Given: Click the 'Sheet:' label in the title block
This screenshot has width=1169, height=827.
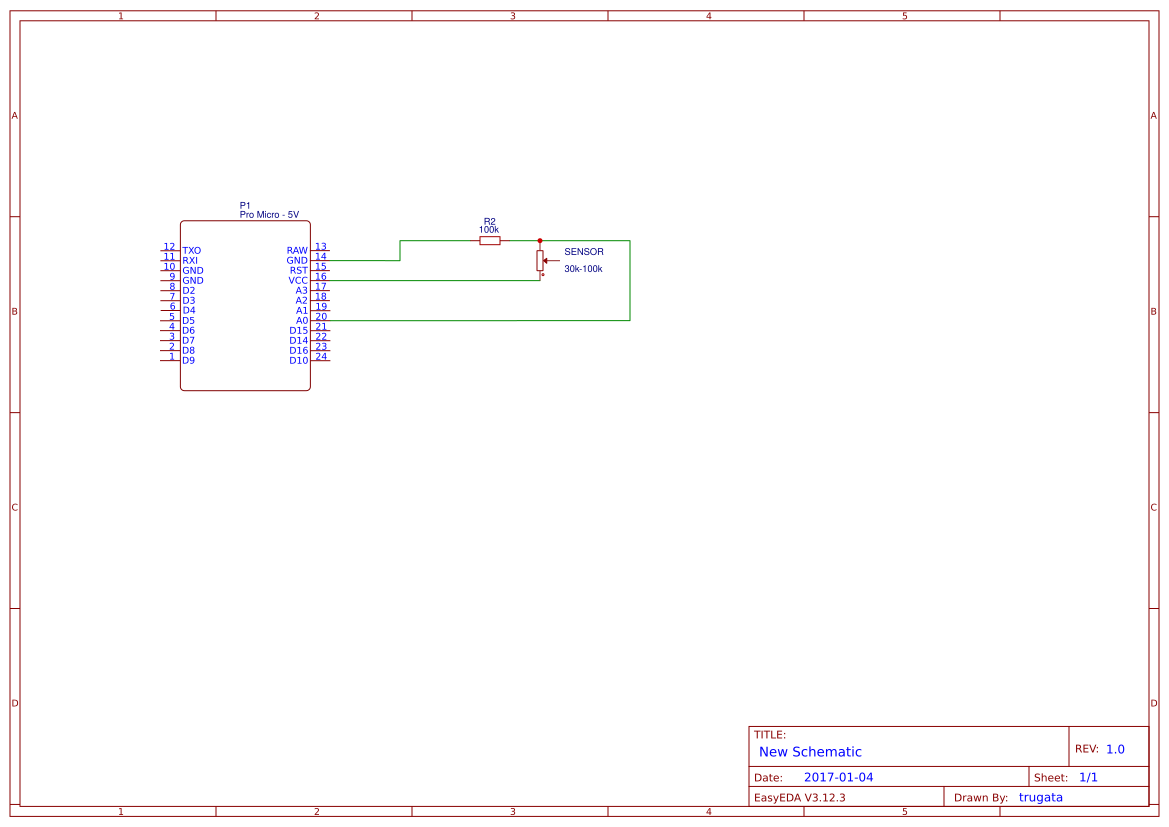Looking at the screenshot, I should (1051, 777).
